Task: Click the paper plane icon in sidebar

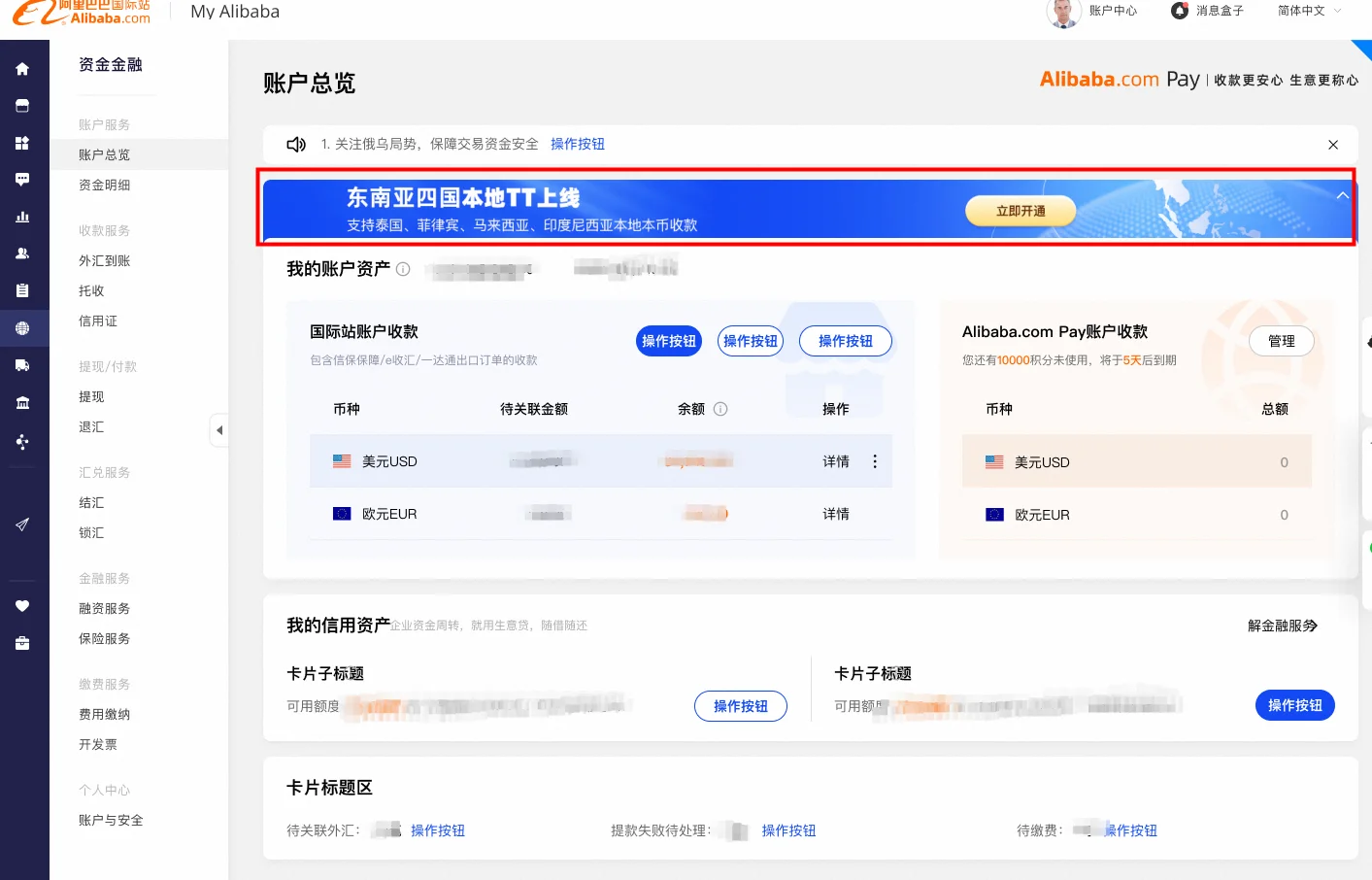Action: point(22,525)
